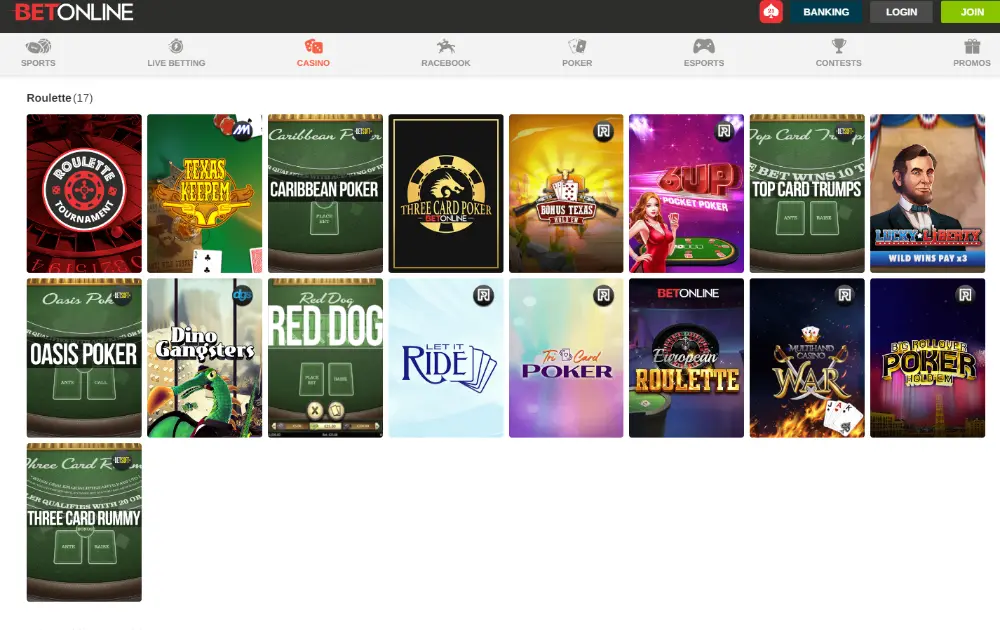1000x630 pixels.
Task: Launch Let It Ride game
Action: [446, 358]
